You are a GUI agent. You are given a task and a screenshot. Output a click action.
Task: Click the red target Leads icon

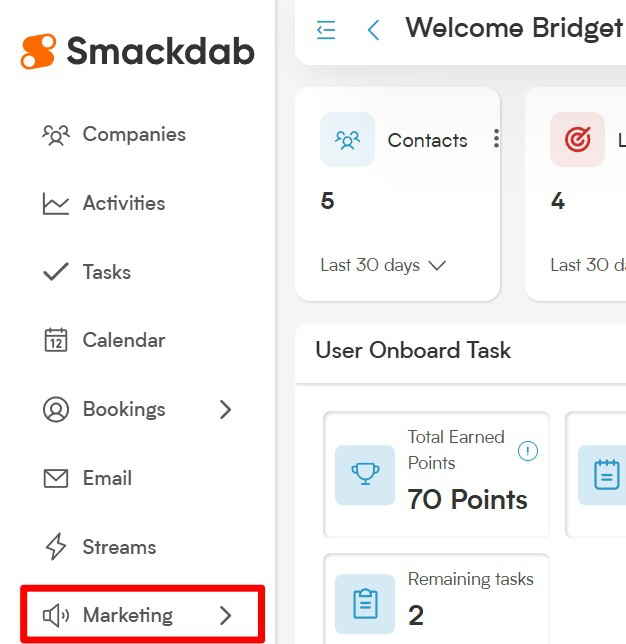577,140
